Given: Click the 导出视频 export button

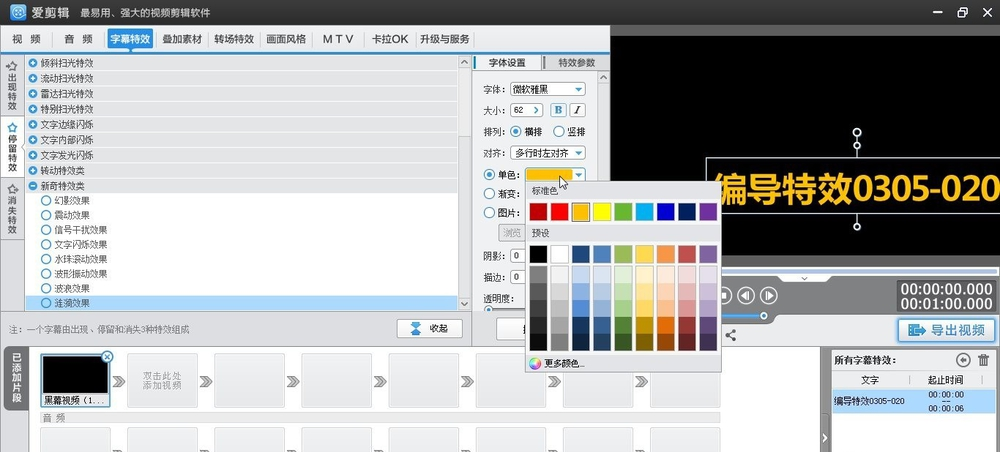Looking at the screenshot, I should point(945,330).
